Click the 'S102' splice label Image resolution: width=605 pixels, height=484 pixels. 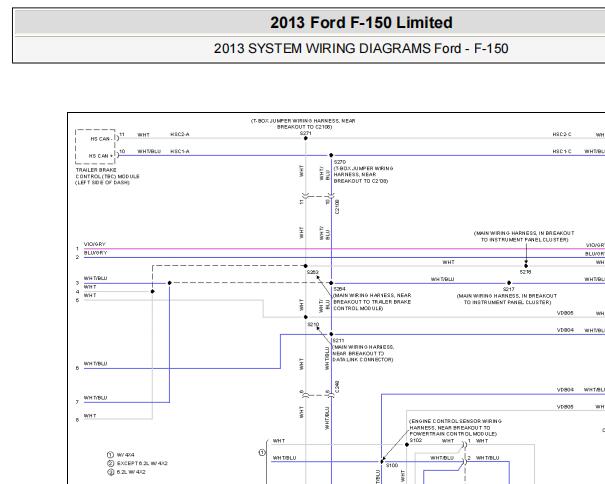(x=416, y=440)
